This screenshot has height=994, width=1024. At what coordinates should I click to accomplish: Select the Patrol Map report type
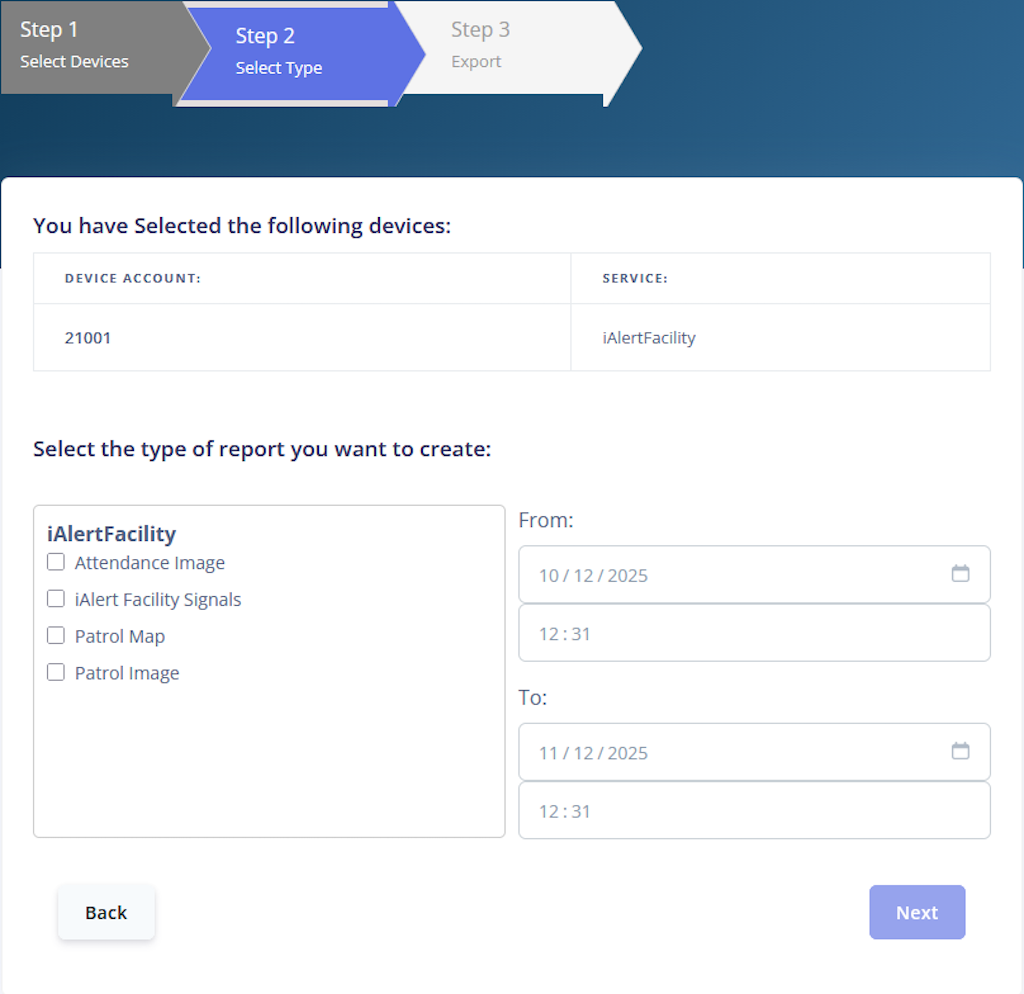point(55,635)
